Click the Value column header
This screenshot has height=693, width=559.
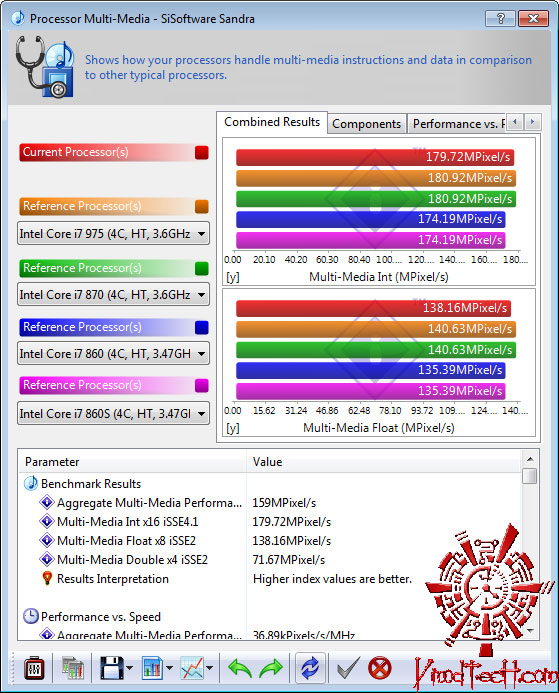[384, 462]
